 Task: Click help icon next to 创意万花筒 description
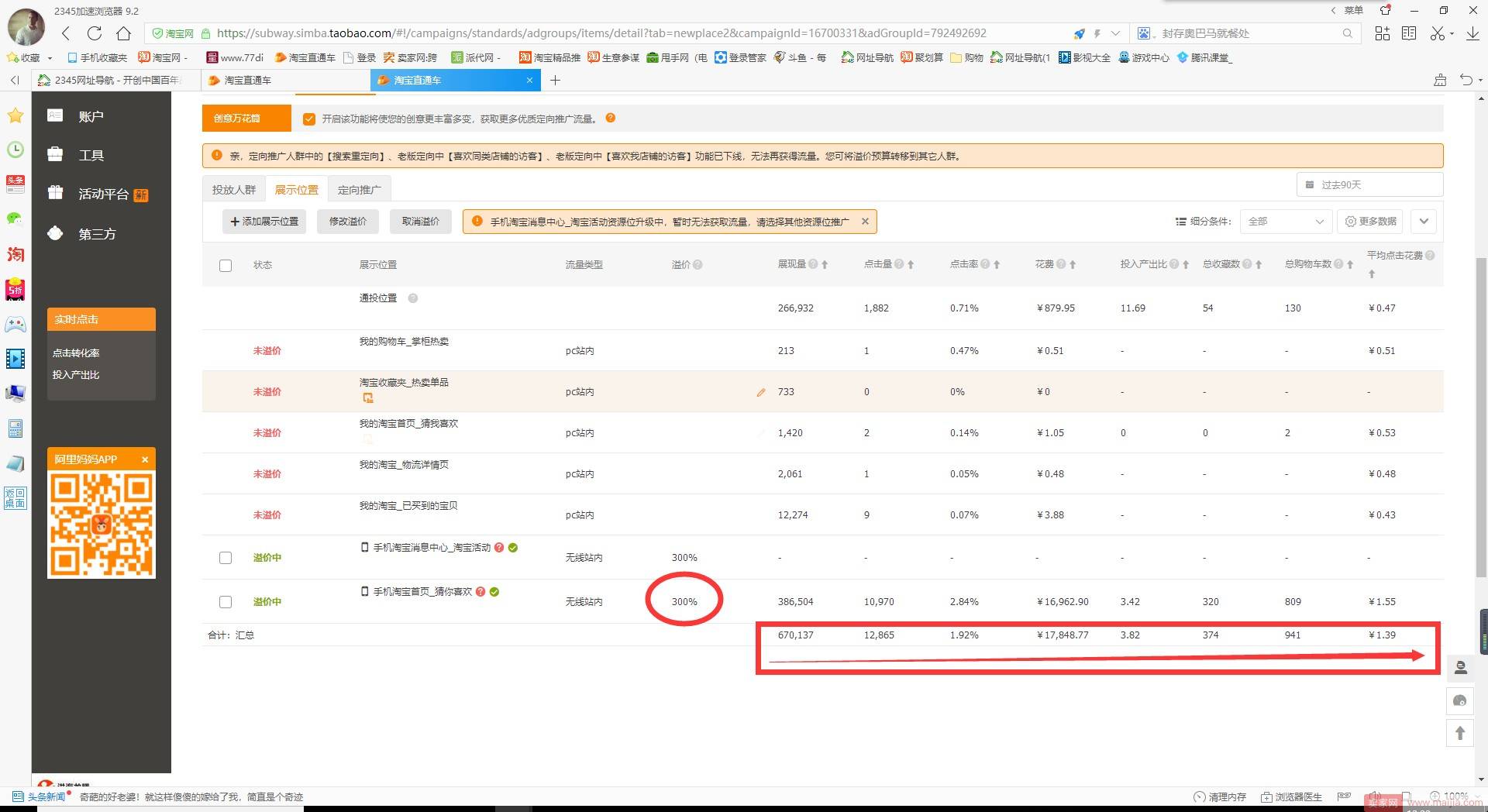point(611,118)
